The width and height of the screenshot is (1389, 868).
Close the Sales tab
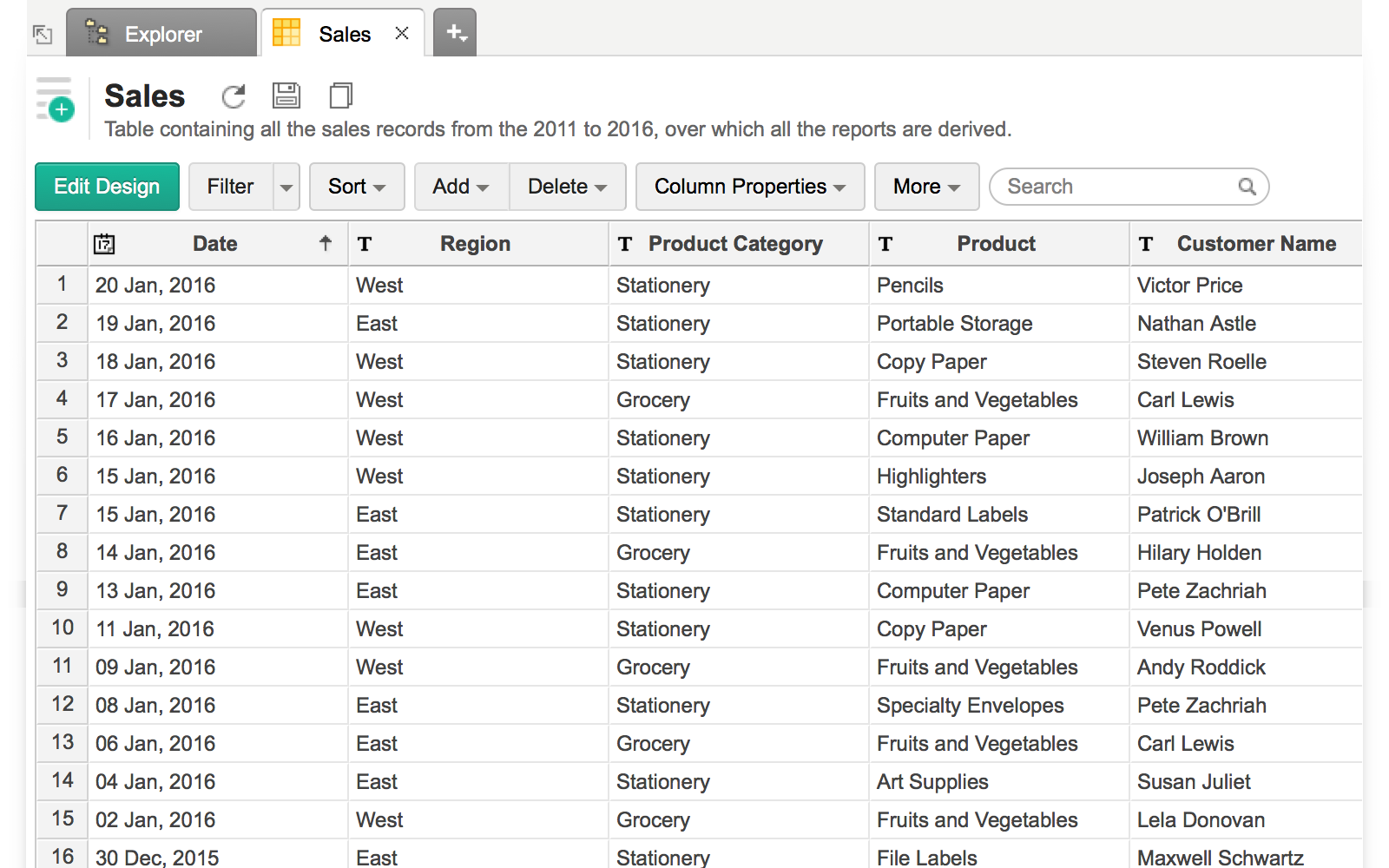(x=402, y=33)
